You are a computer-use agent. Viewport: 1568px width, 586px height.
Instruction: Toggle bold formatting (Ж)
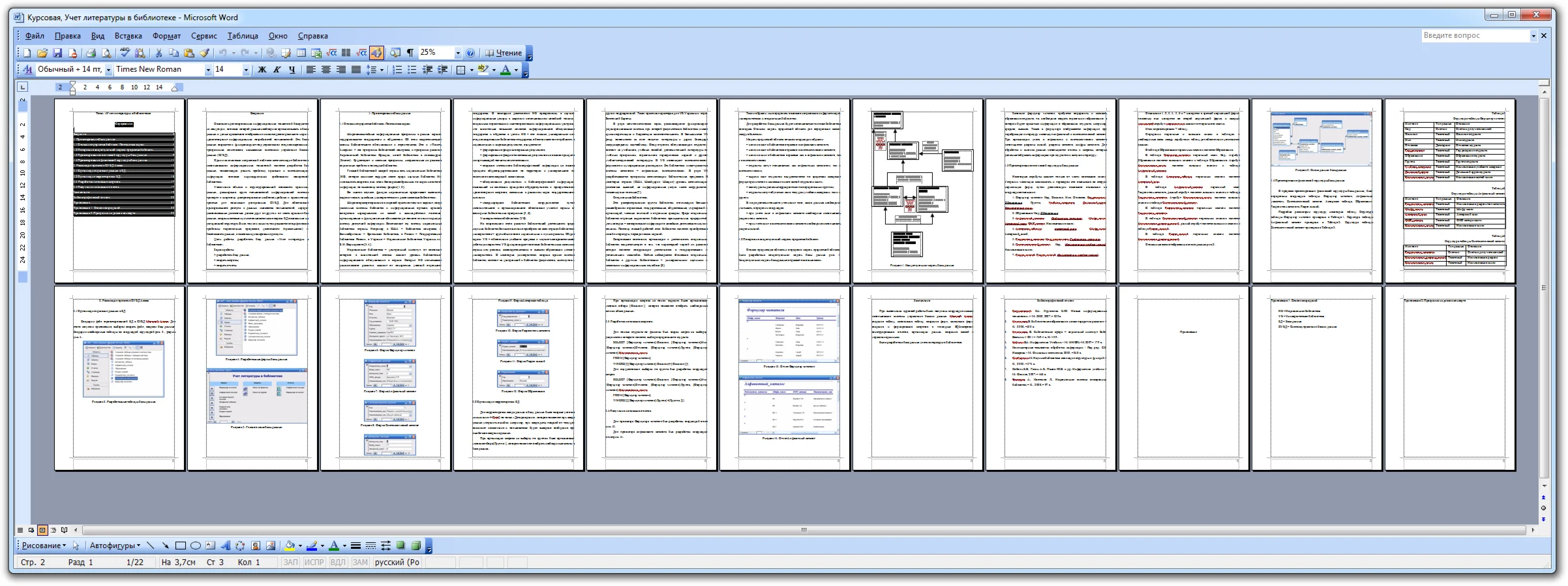(262, 69)
